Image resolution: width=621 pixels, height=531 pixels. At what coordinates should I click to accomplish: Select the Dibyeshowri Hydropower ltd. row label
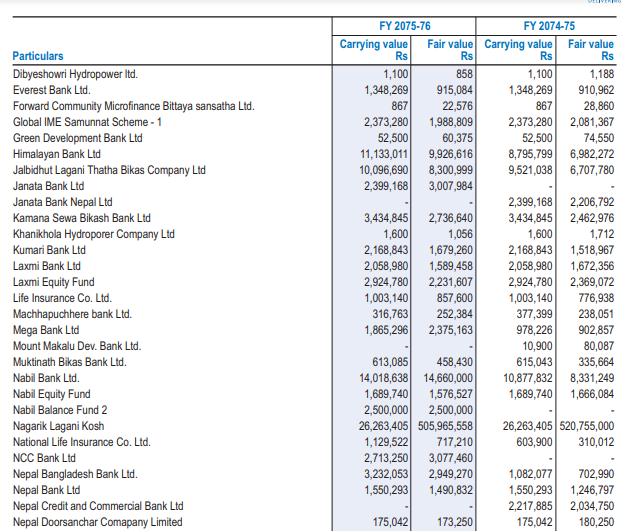[75, 74]
